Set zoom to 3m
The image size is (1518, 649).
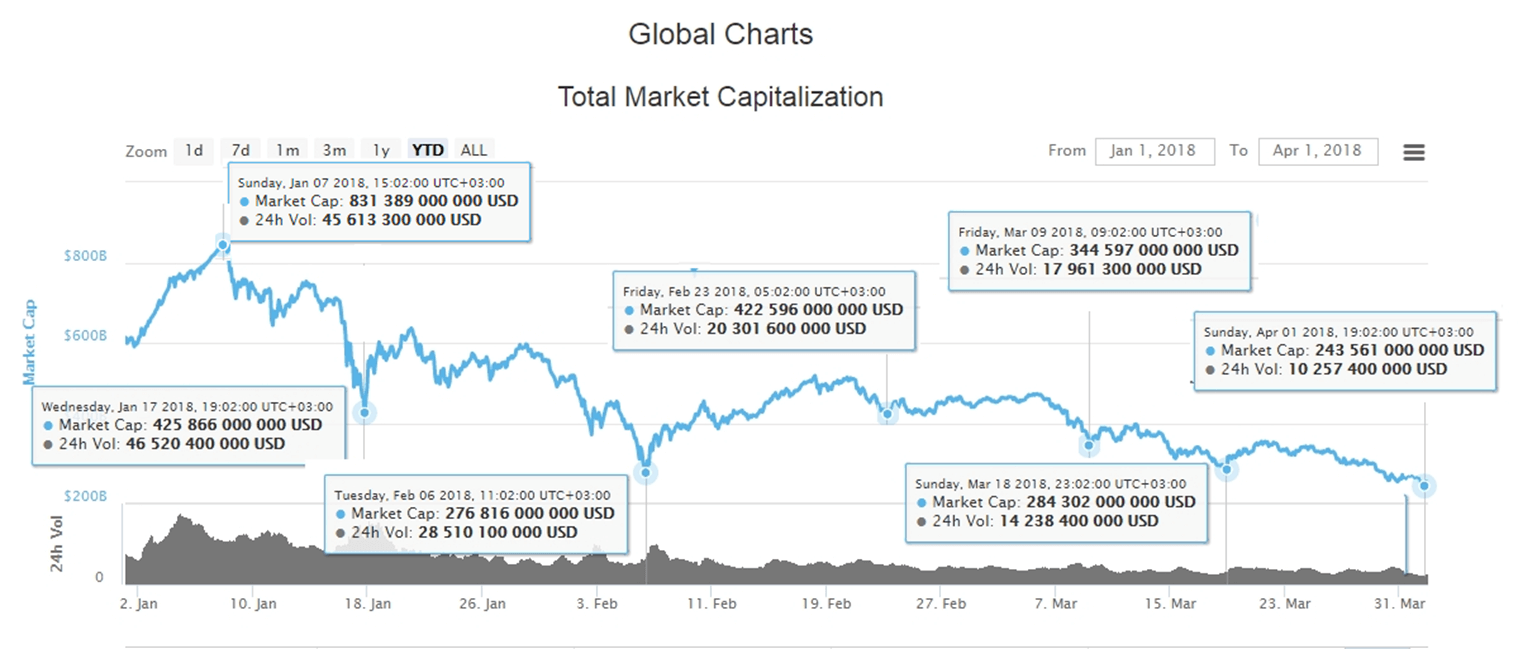pyautogui.click(x=334, y=150)
